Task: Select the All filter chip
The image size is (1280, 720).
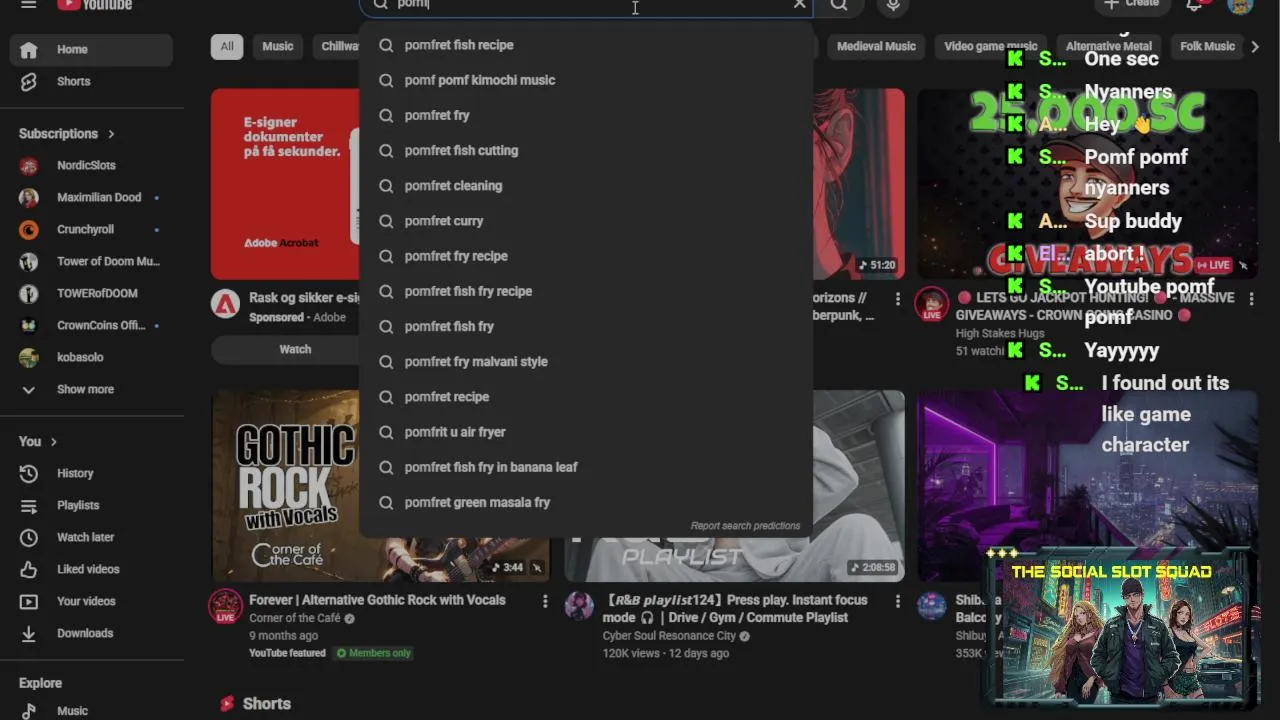Action: 227,46
